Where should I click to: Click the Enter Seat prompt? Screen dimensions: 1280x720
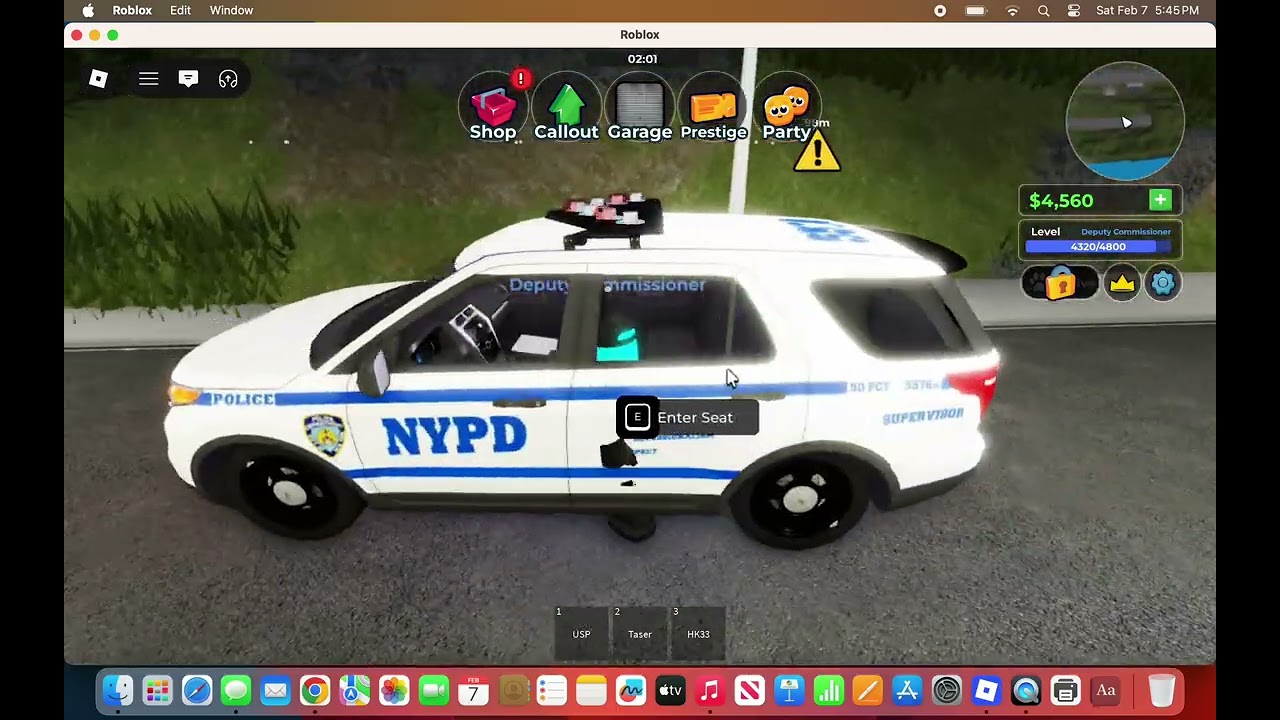point(687,417)
